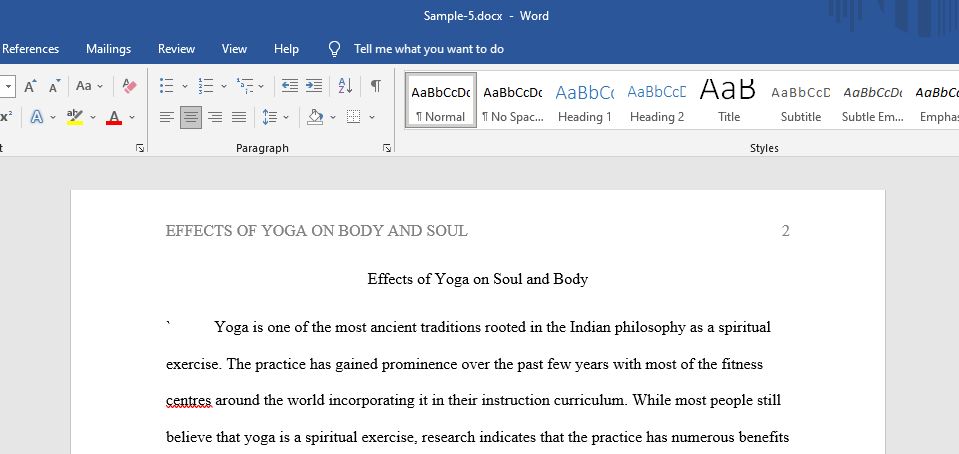The height and width of the screenshot is (454, 959).
Task: Apply paragraph shading with paint bucket
Action: 315,117
